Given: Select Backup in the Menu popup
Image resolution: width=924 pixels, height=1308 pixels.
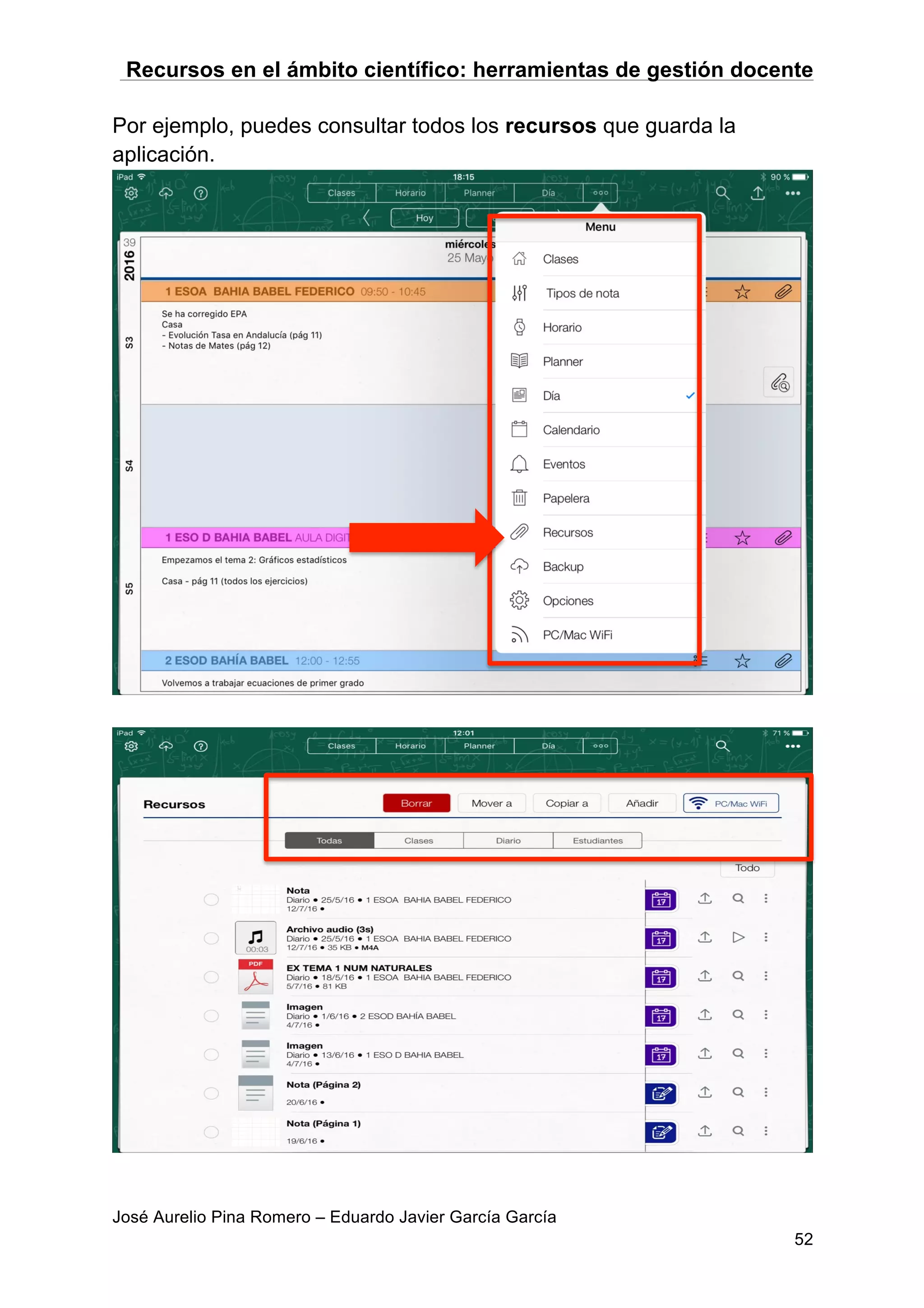Looking at the screenshot, I should (x=563, y=567).
